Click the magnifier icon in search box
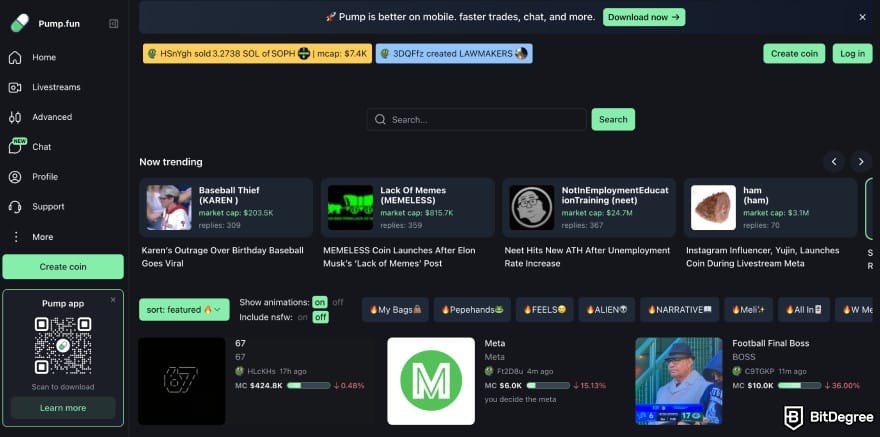 pyautogui.click(x=381, y=119)
